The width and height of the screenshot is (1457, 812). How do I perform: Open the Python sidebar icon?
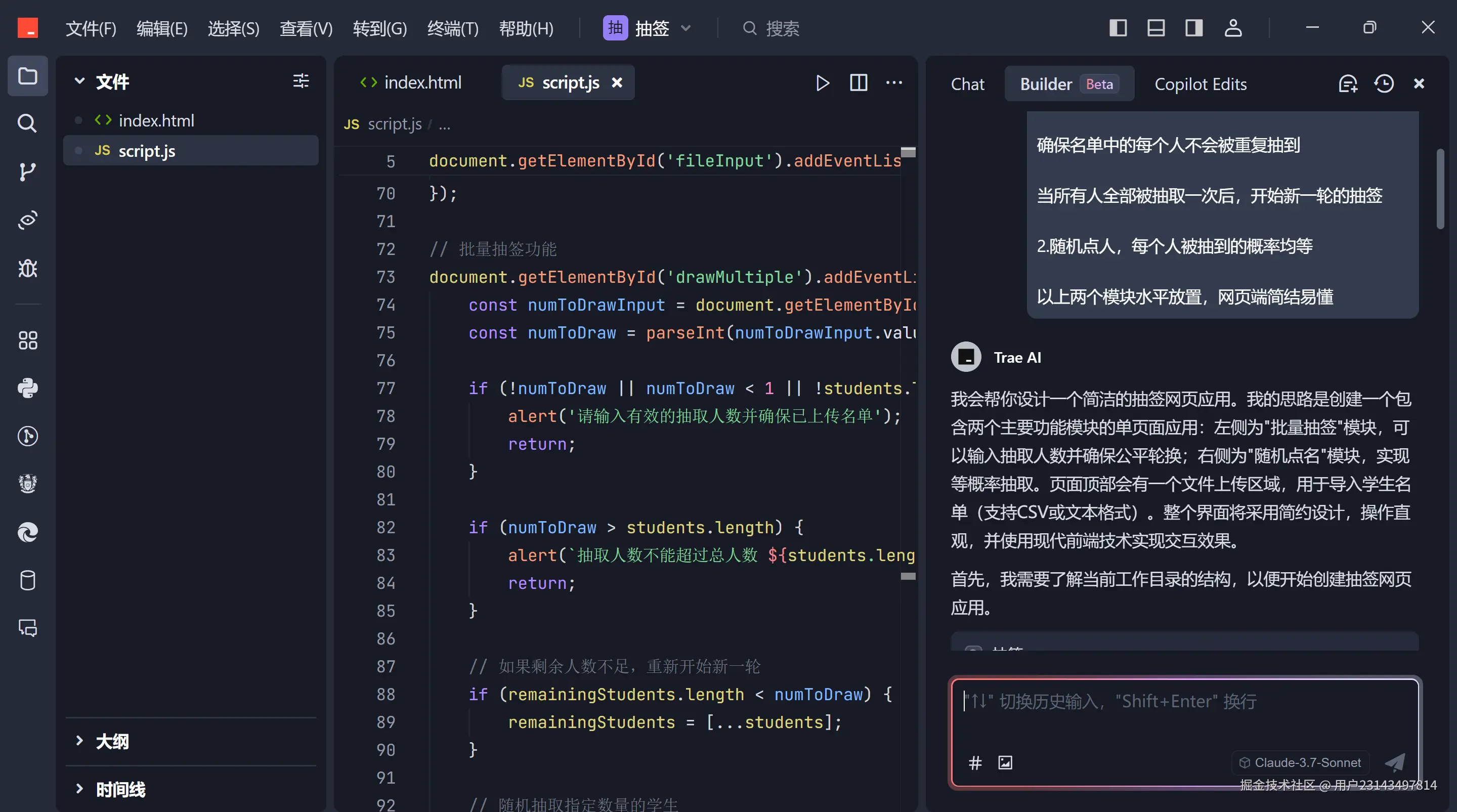(27, 388)
